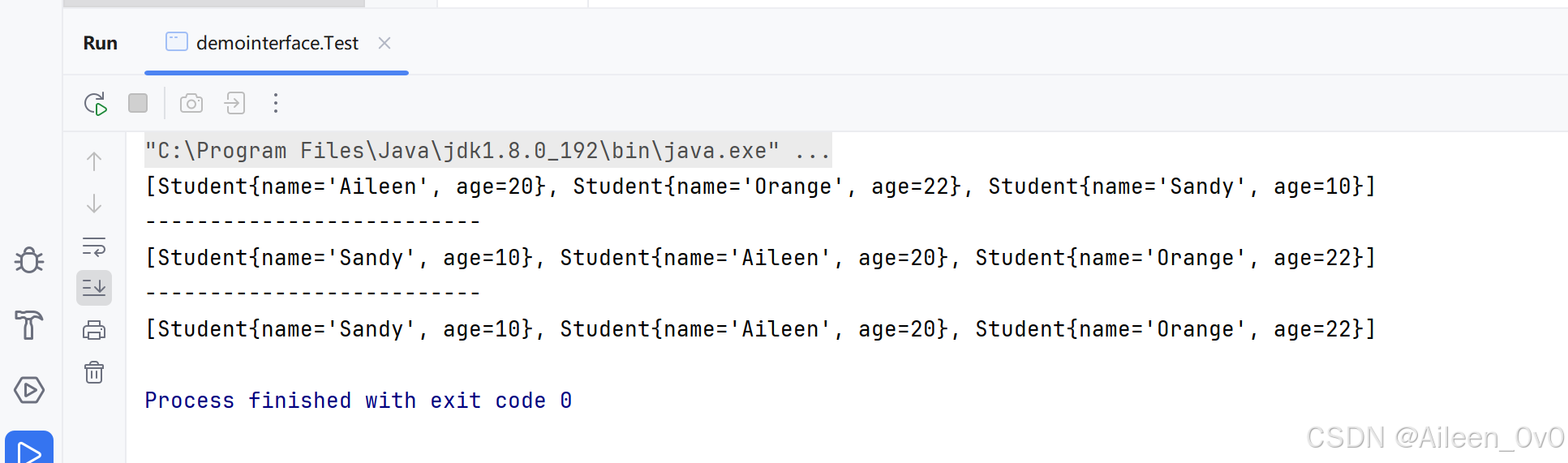
Task: Open the Build tool window hammer icon
Action: 29,325
